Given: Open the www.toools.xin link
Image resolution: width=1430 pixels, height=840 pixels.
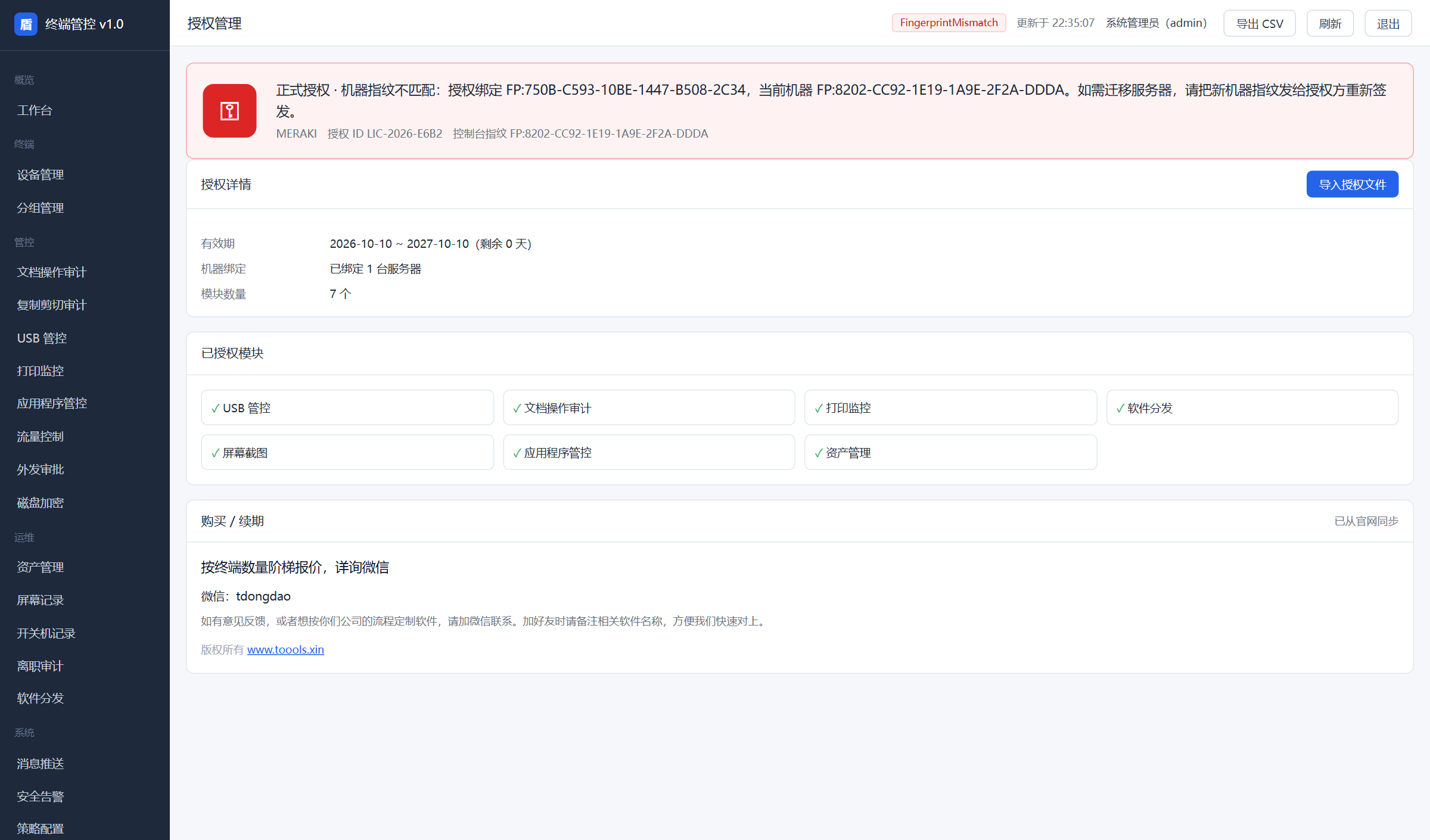Looking at the screenshot, I should [x=285, y=649].
